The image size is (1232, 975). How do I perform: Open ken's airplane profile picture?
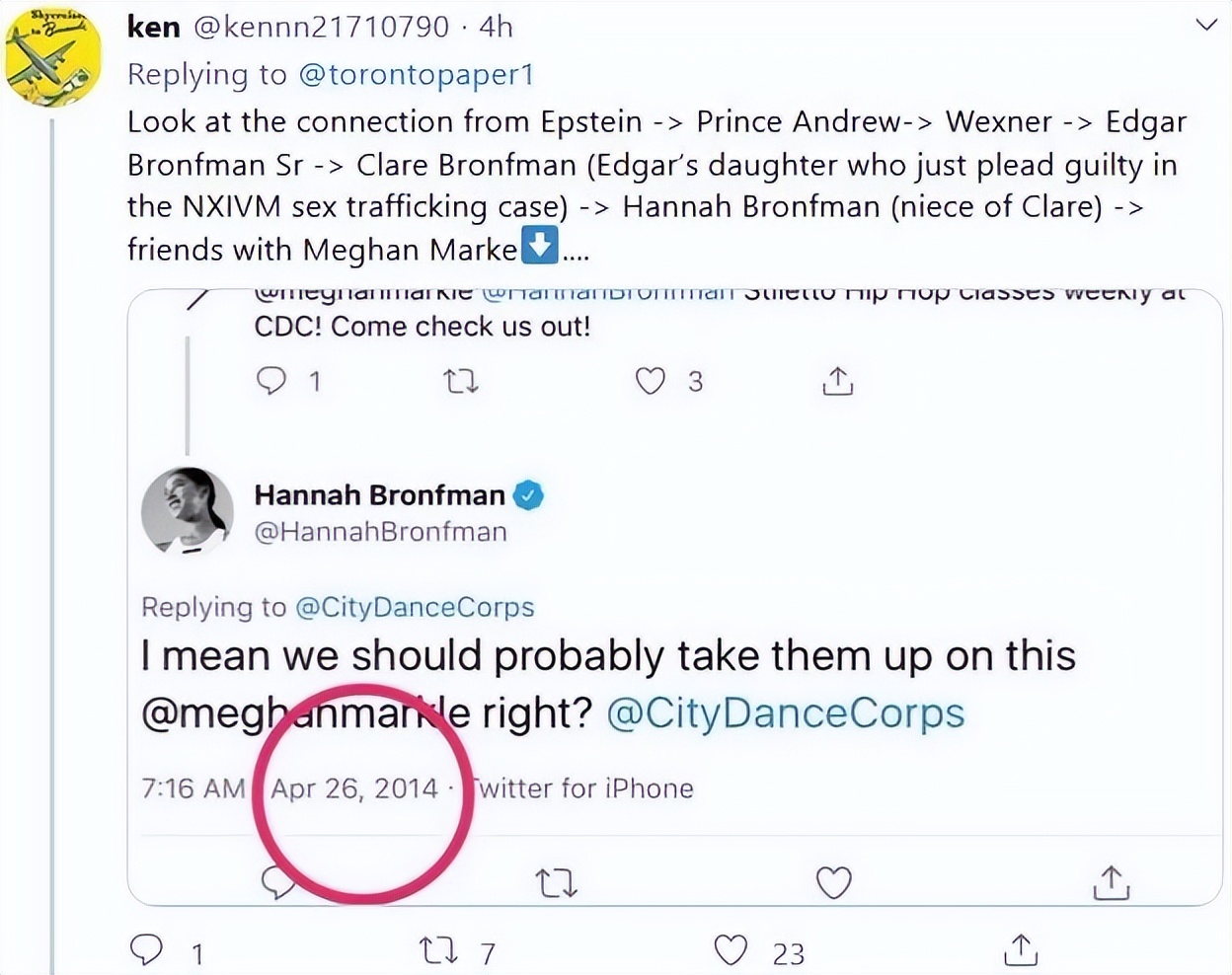pos(53,58)
